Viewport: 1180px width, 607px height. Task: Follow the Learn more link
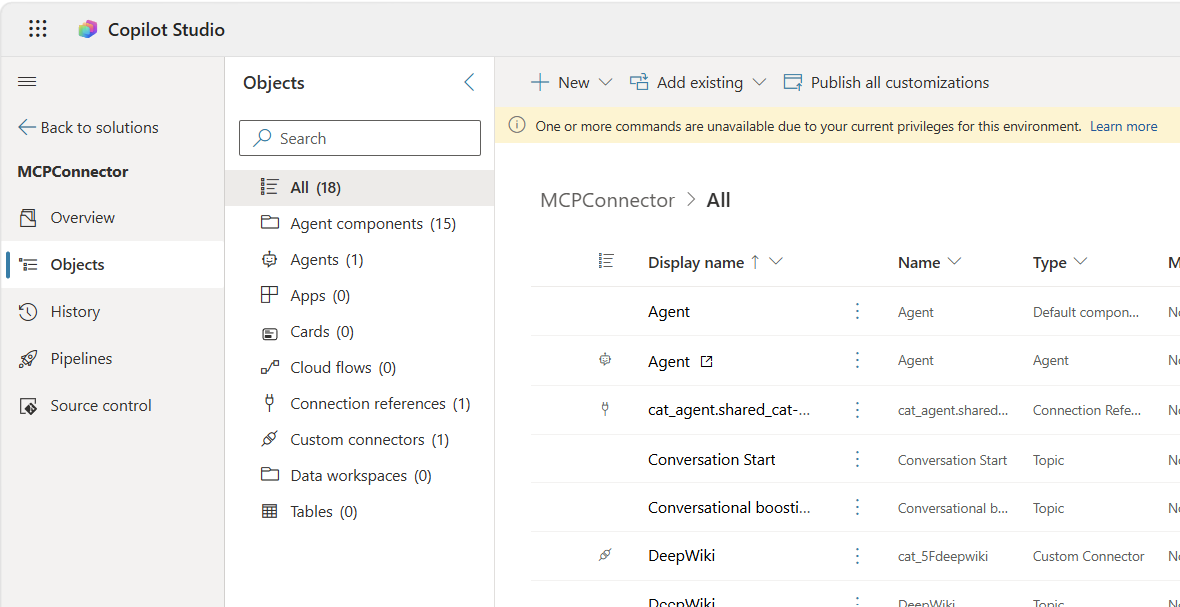pyautogui.click(x=1123, y=127)
